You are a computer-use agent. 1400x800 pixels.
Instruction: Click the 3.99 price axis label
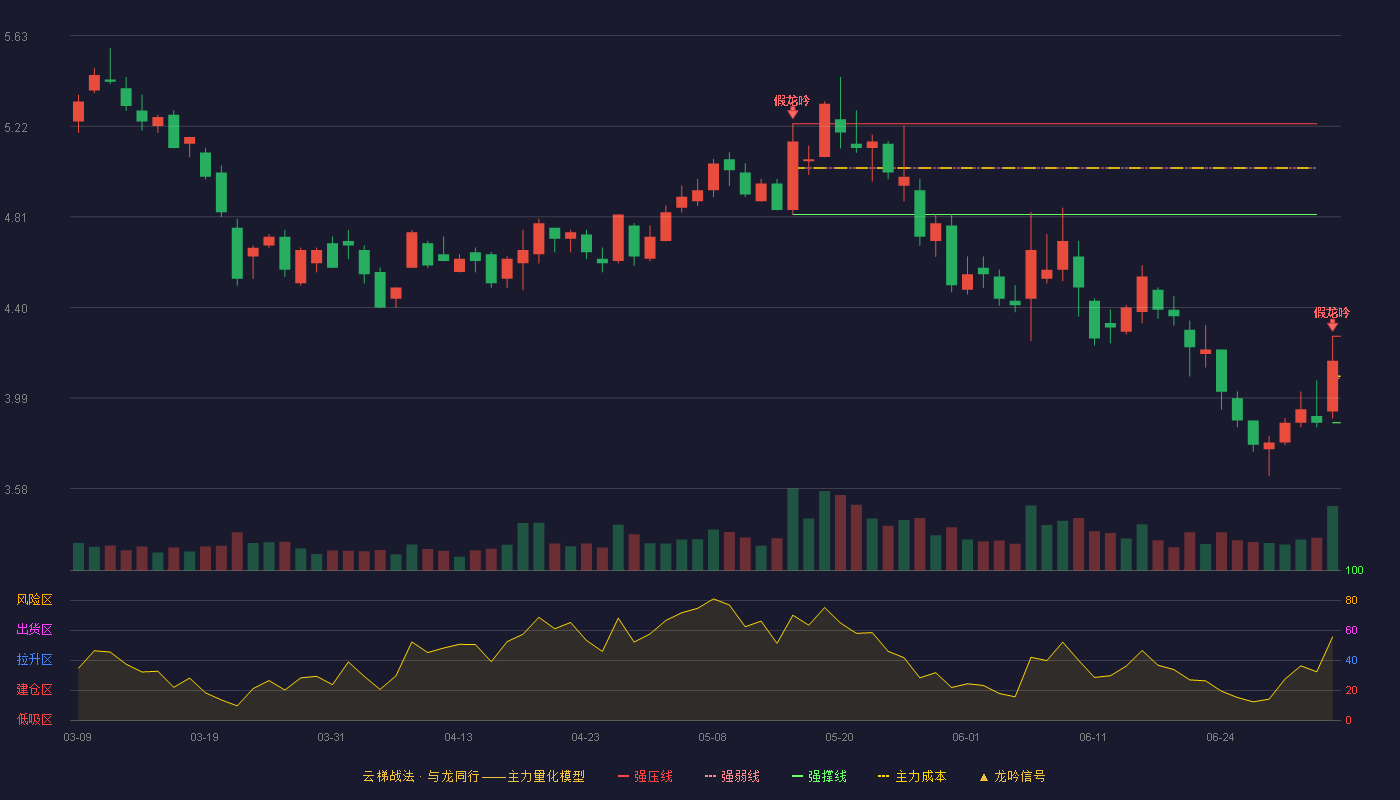pos(16,399)
